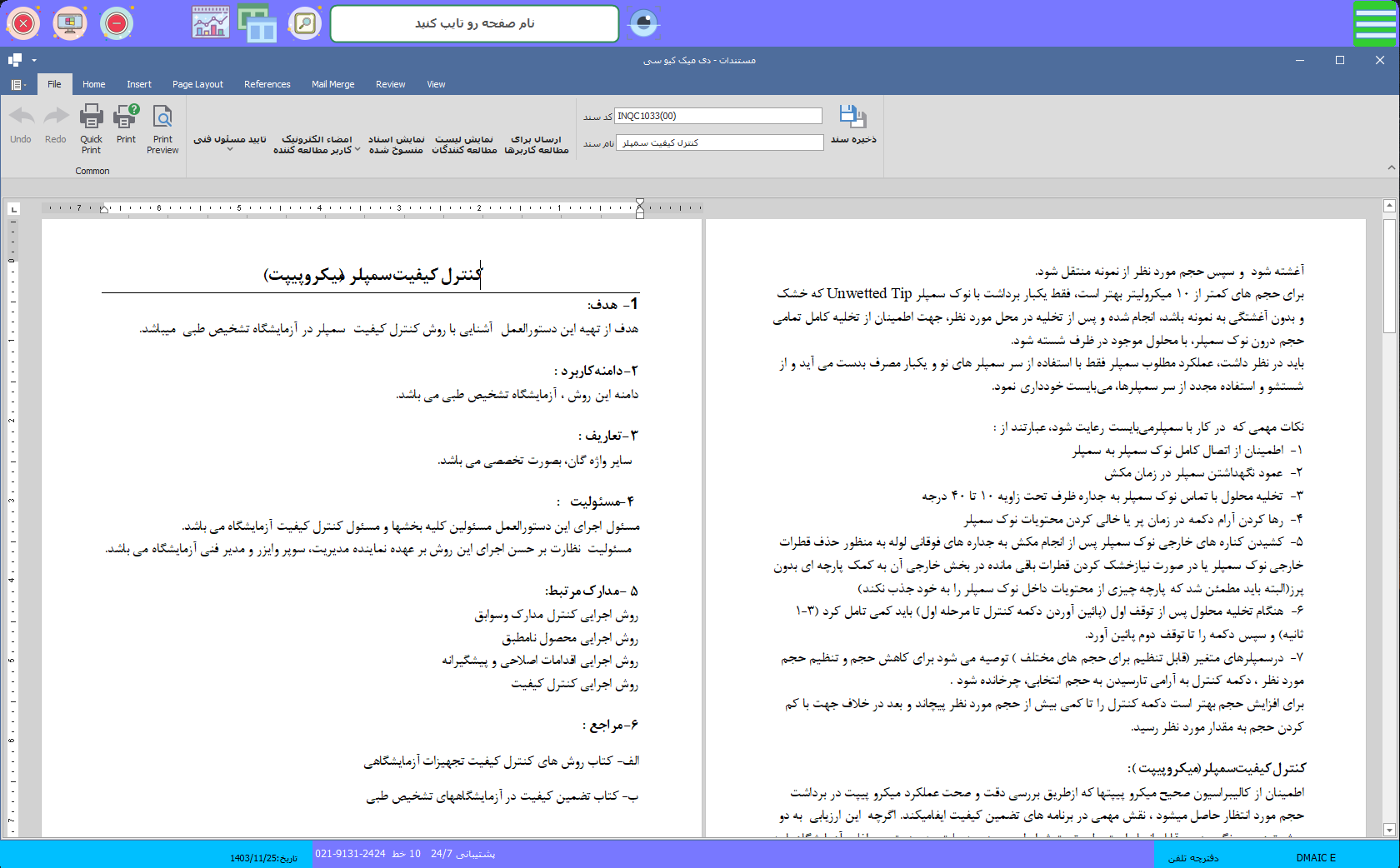Collapse the ribbon with the chevron

pyautogui.click(x=1391, y=167)
